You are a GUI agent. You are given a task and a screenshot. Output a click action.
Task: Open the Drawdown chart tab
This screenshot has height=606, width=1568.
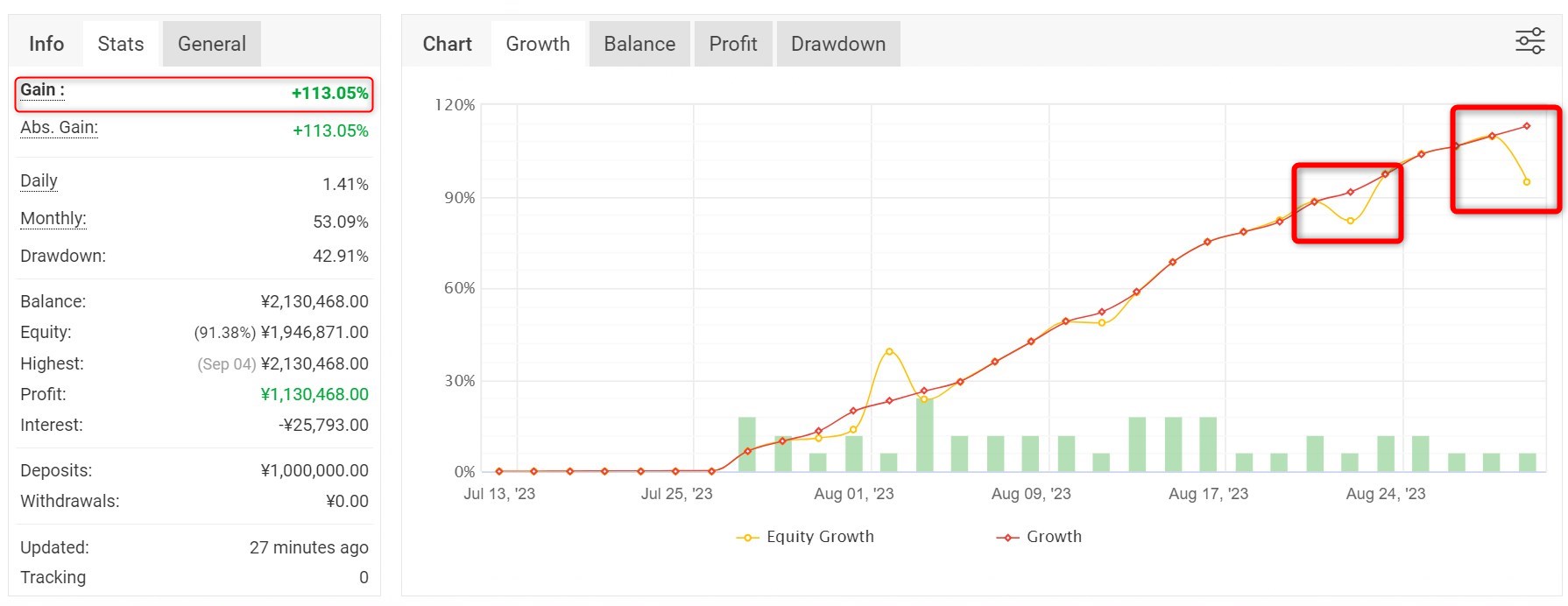coord(837,44)
